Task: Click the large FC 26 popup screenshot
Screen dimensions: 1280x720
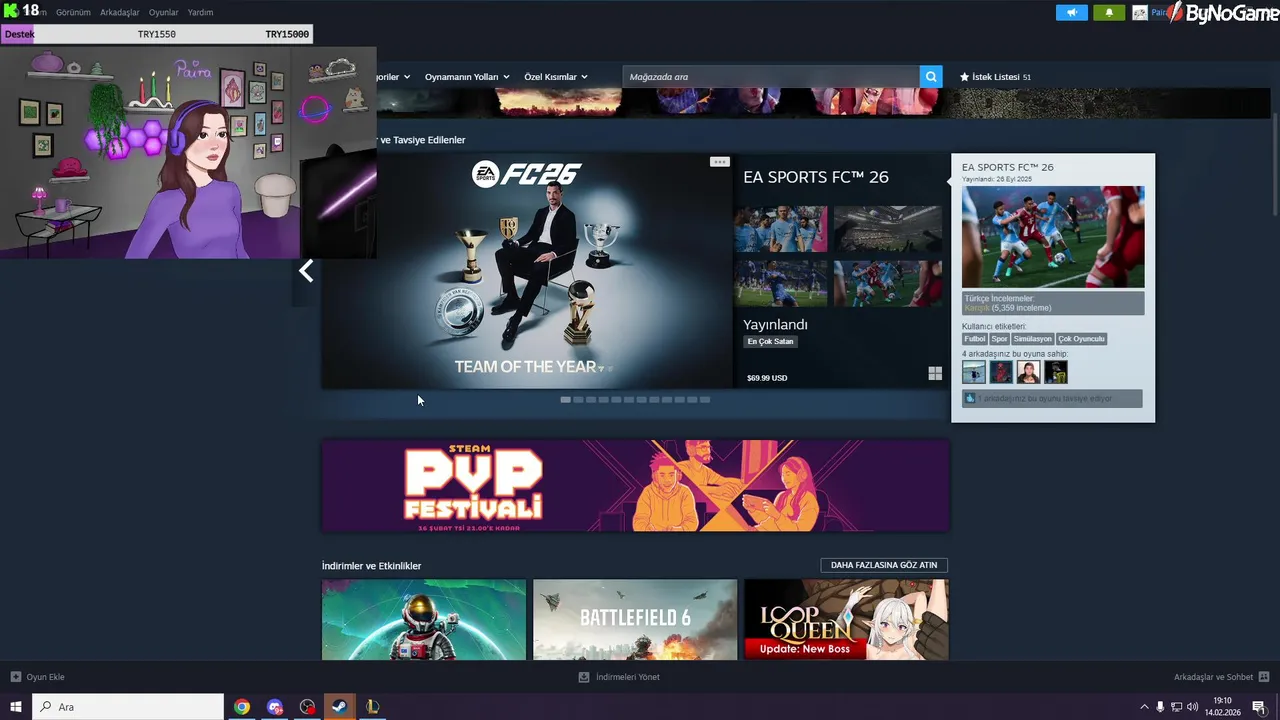Action: tap(1053, 237)
